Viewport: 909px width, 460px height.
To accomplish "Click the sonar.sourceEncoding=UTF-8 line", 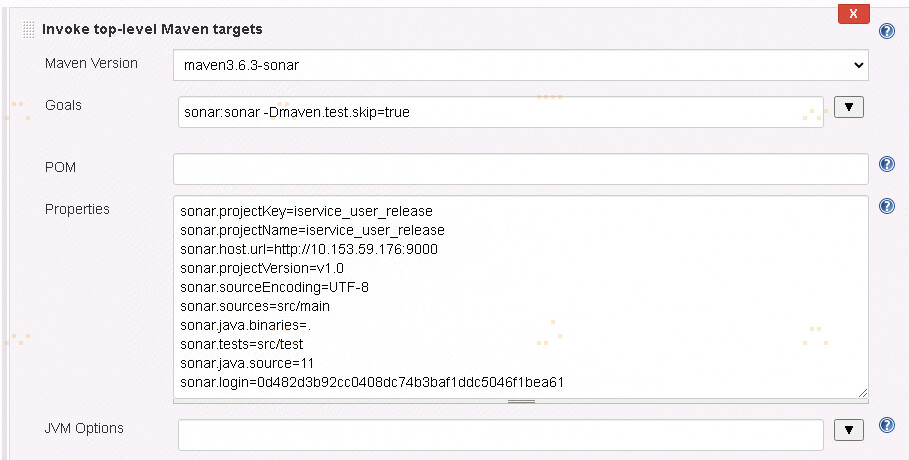I will pyautogui.click(x=274, y=287).
